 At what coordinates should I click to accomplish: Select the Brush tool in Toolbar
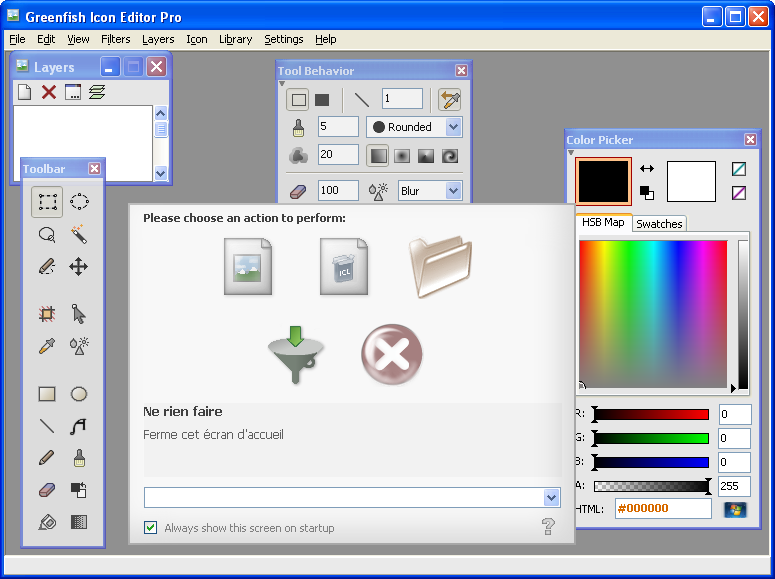tap(79, 458)
